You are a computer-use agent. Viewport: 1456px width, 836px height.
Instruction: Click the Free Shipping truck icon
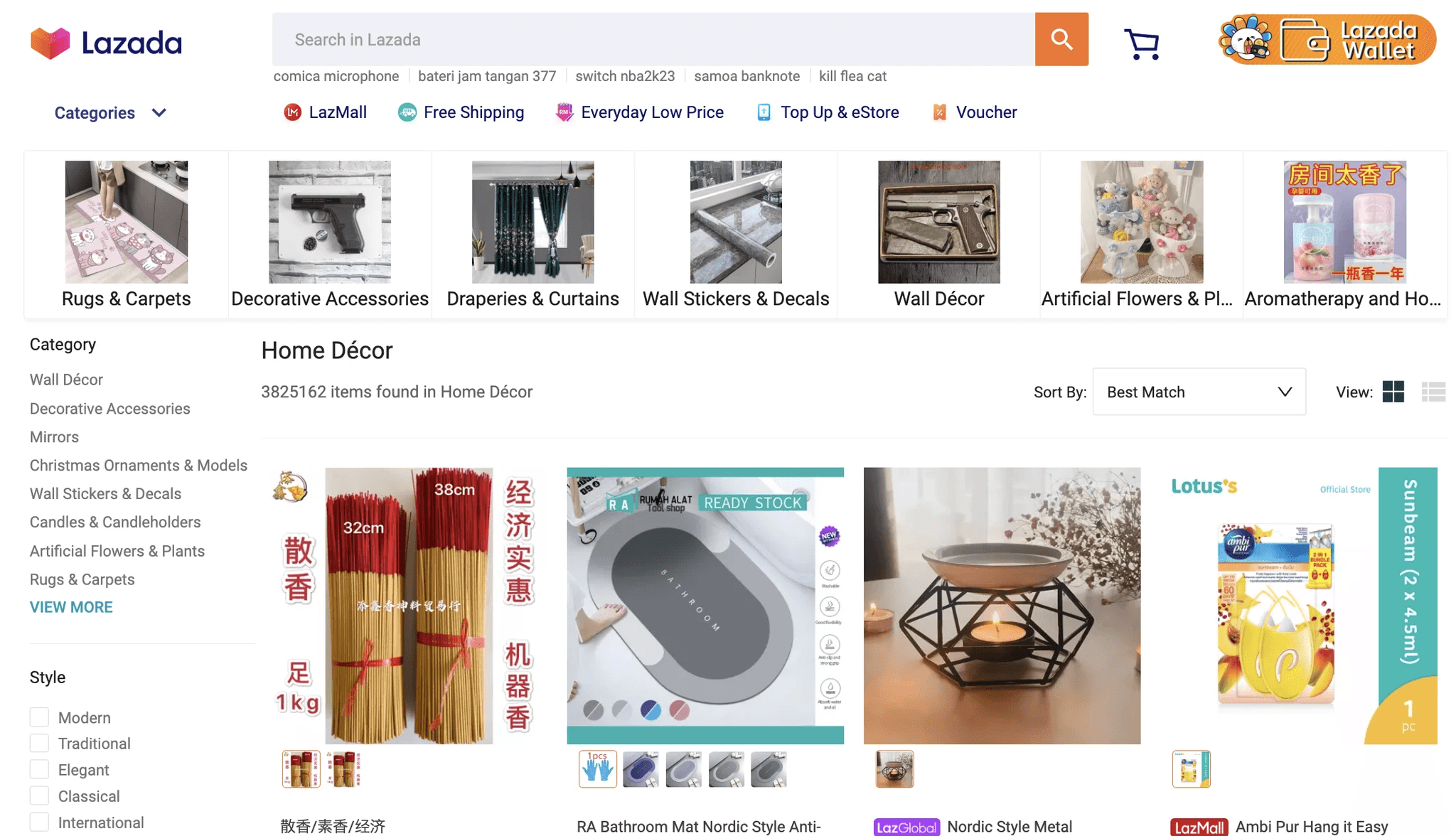[407, 112]
